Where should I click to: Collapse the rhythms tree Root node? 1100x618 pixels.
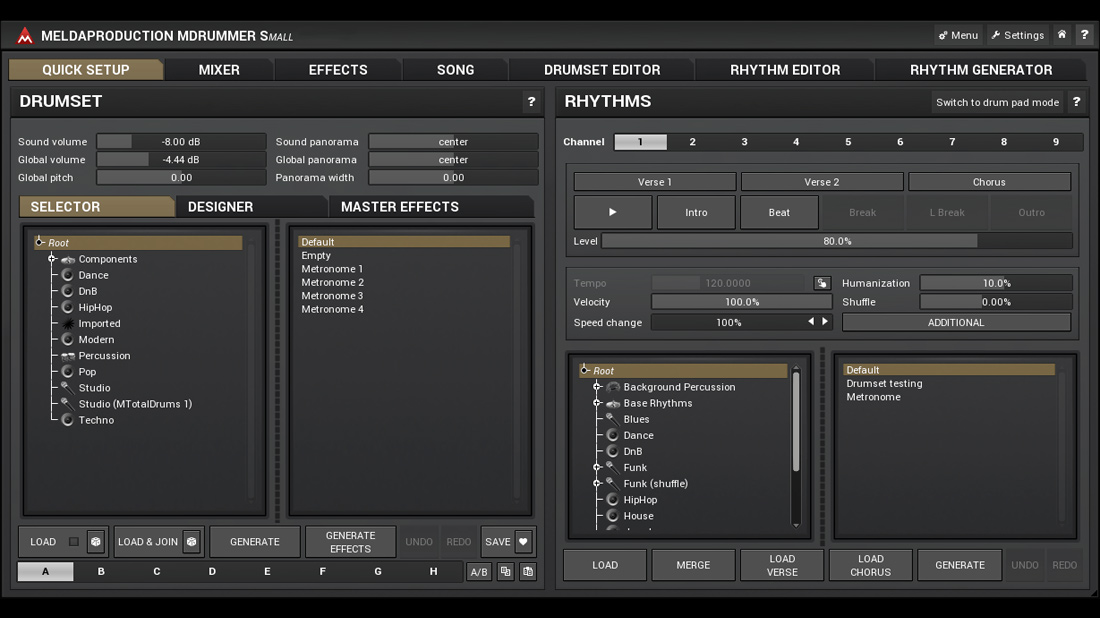(x=584, y=370)
